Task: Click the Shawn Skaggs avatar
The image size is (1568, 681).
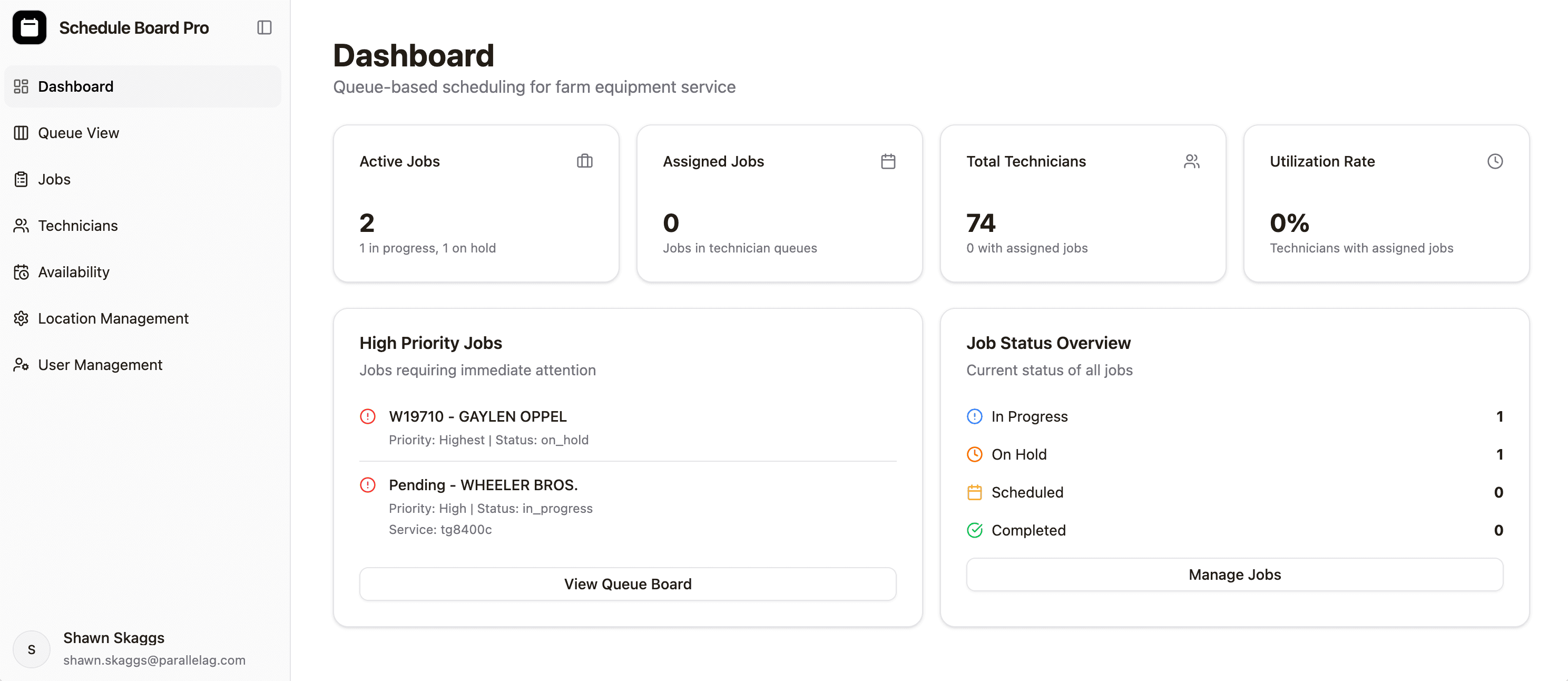Action: (32, 649)
